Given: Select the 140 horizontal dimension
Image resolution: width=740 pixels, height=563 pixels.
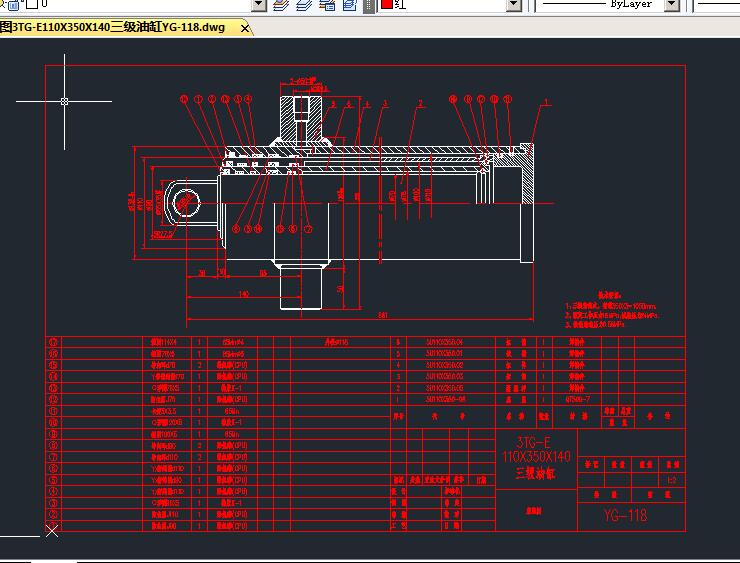Looking at the screenshot, I should tap(244, 294).
